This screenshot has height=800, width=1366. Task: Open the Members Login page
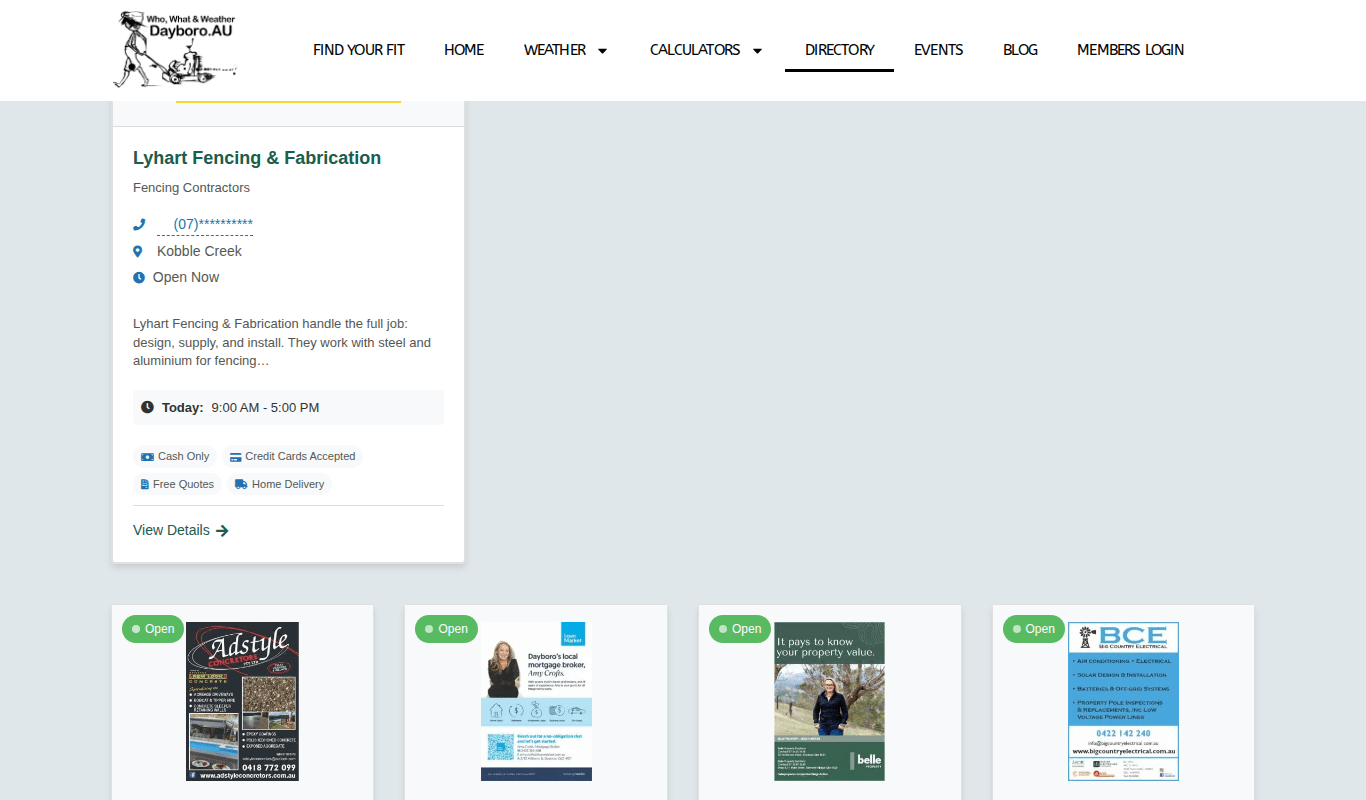pos(1130,50)
